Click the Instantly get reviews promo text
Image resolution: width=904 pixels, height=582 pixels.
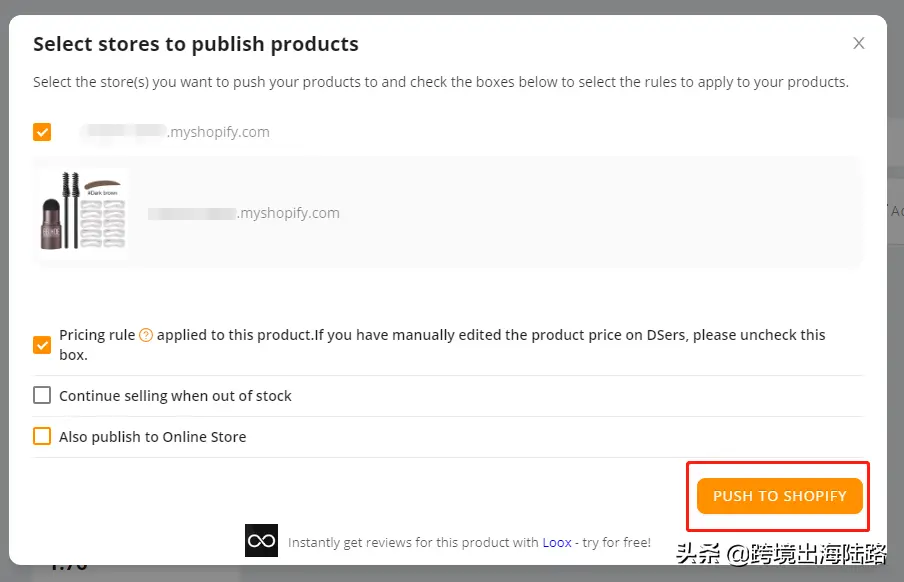[413, 543]
